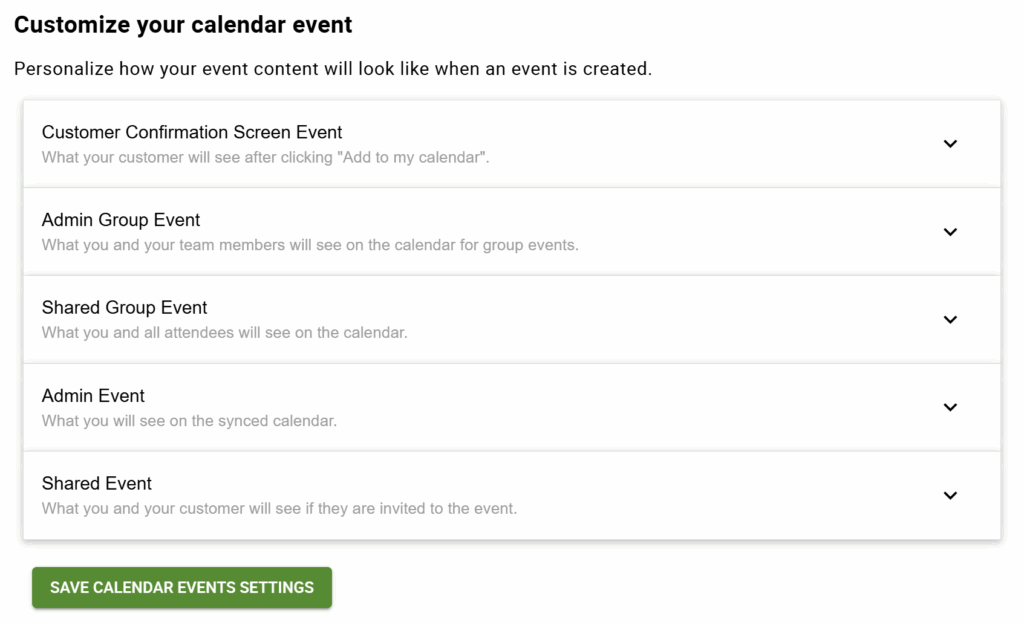Click the Personalize event content description text
Screen dimensions: 1024x625
(x=333, y=69)
